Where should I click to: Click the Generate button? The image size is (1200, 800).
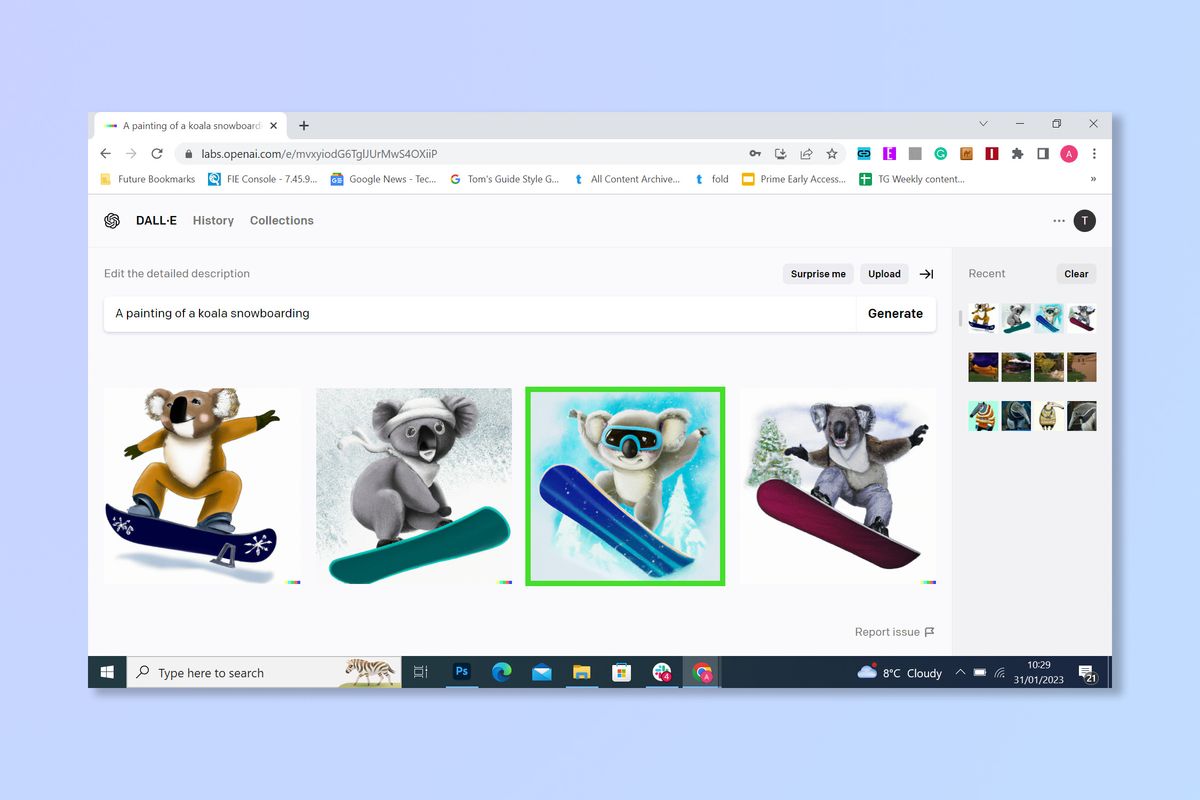pyautogui.click(x=896, y=313)
